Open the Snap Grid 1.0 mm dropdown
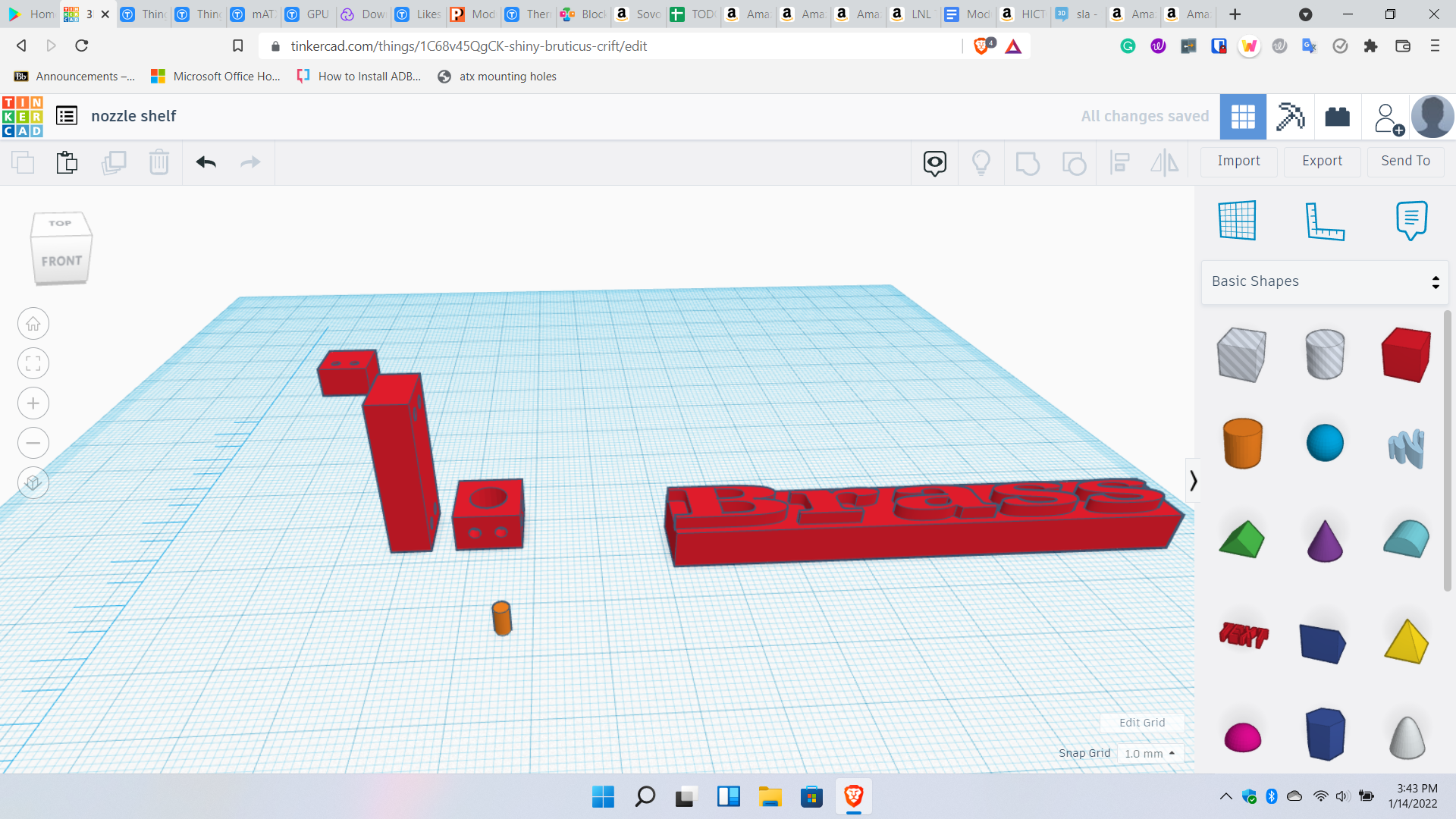The width and height of the screenshot is (1456, 819). coord(1150,753)
